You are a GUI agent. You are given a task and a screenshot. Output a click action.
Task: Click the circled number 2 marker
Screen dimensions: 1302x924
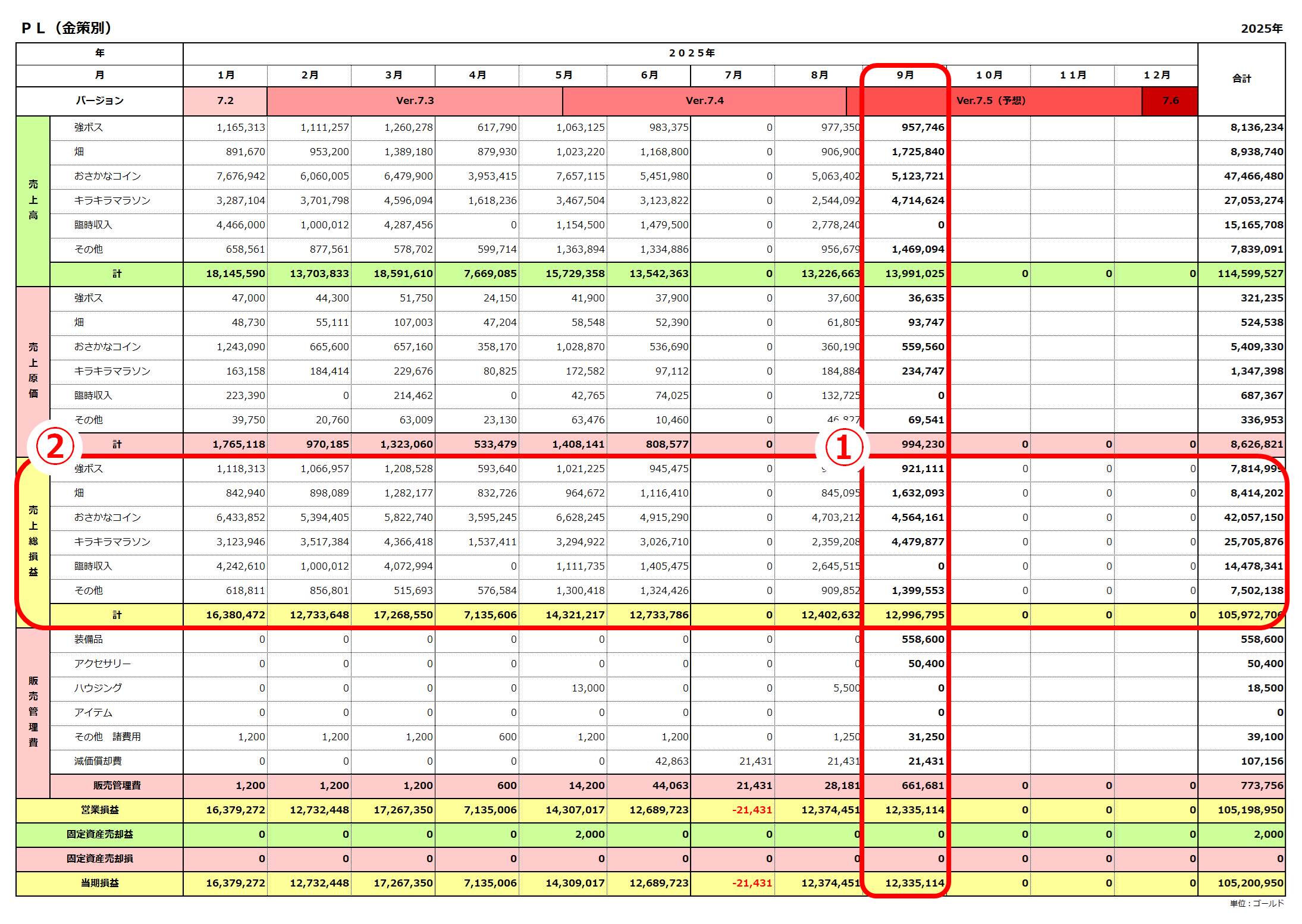pyautogui.click(x=55, y=447)
